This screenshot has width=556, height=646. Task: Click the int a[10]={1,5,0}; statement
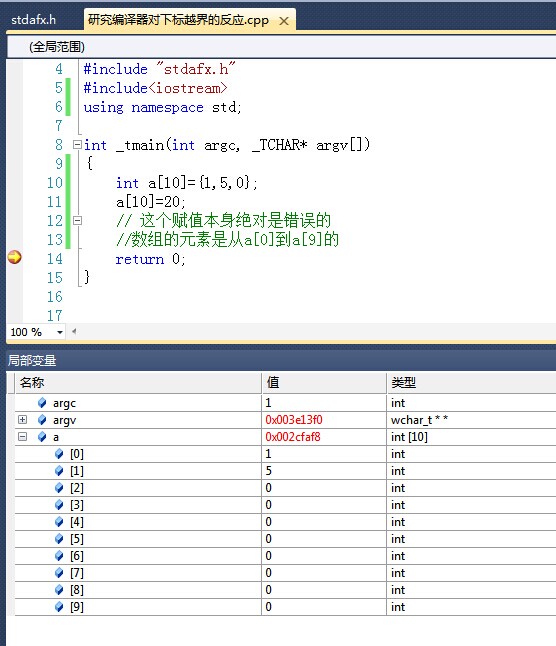(187, 183)
